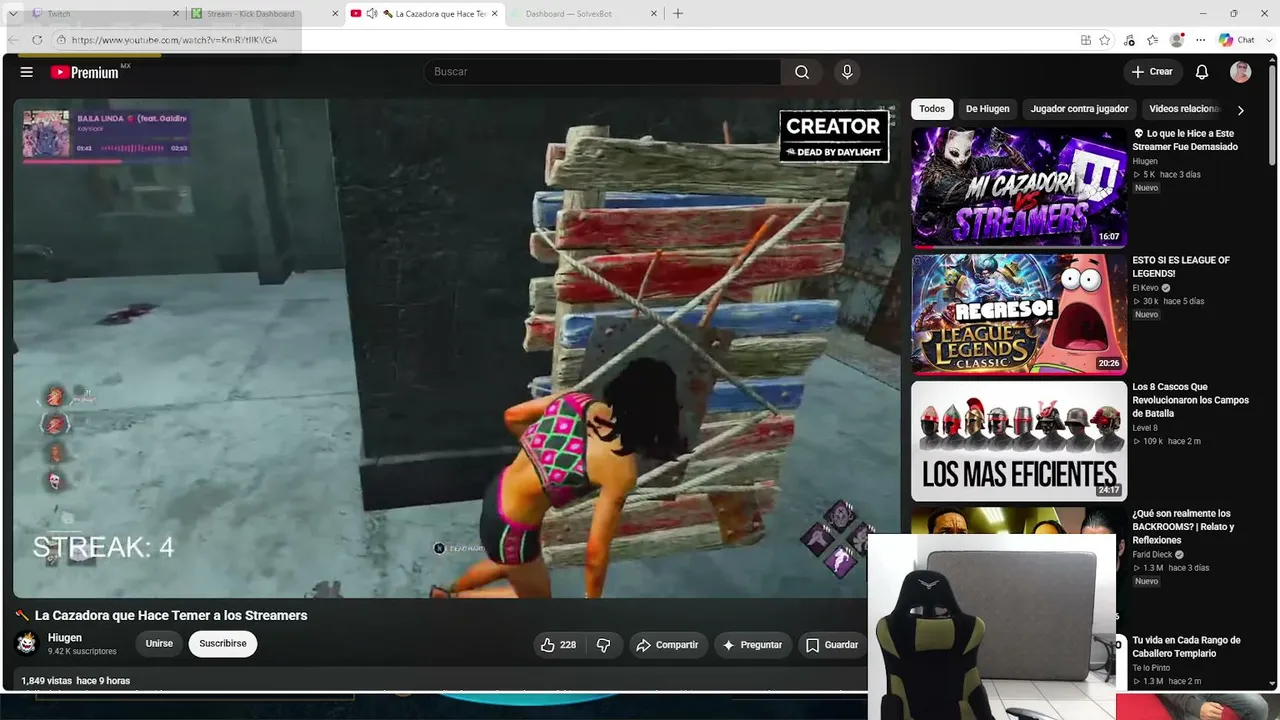Open the Mi Cazadora vs Streamers thumbnail
Image resolution: width=1280 pixels, height=720 pixels.
click(x=1019, y=187)
